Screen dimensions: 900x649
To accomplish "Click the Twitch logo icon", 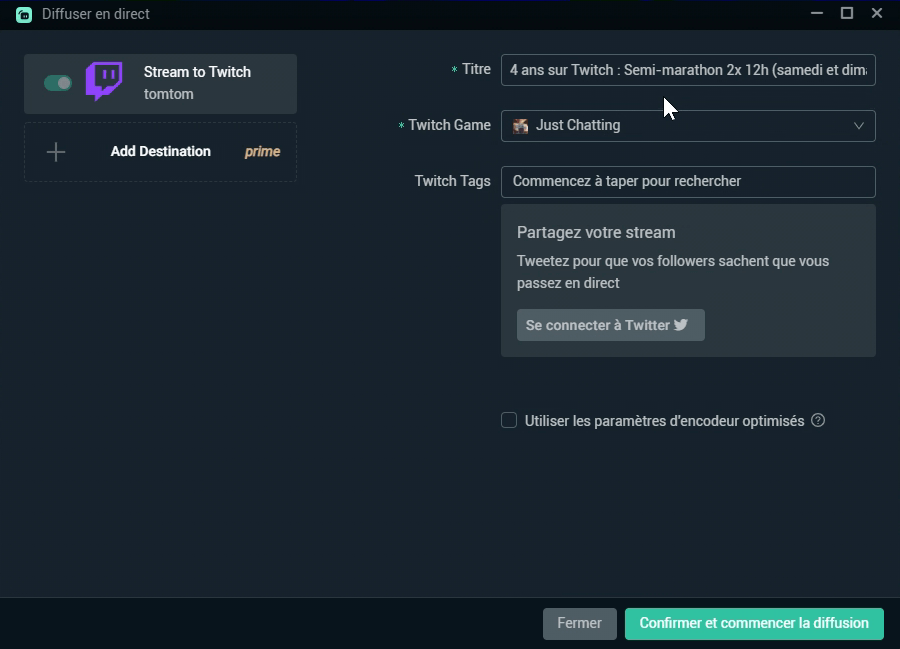I will pyautogui.click(x=104, y=82).
